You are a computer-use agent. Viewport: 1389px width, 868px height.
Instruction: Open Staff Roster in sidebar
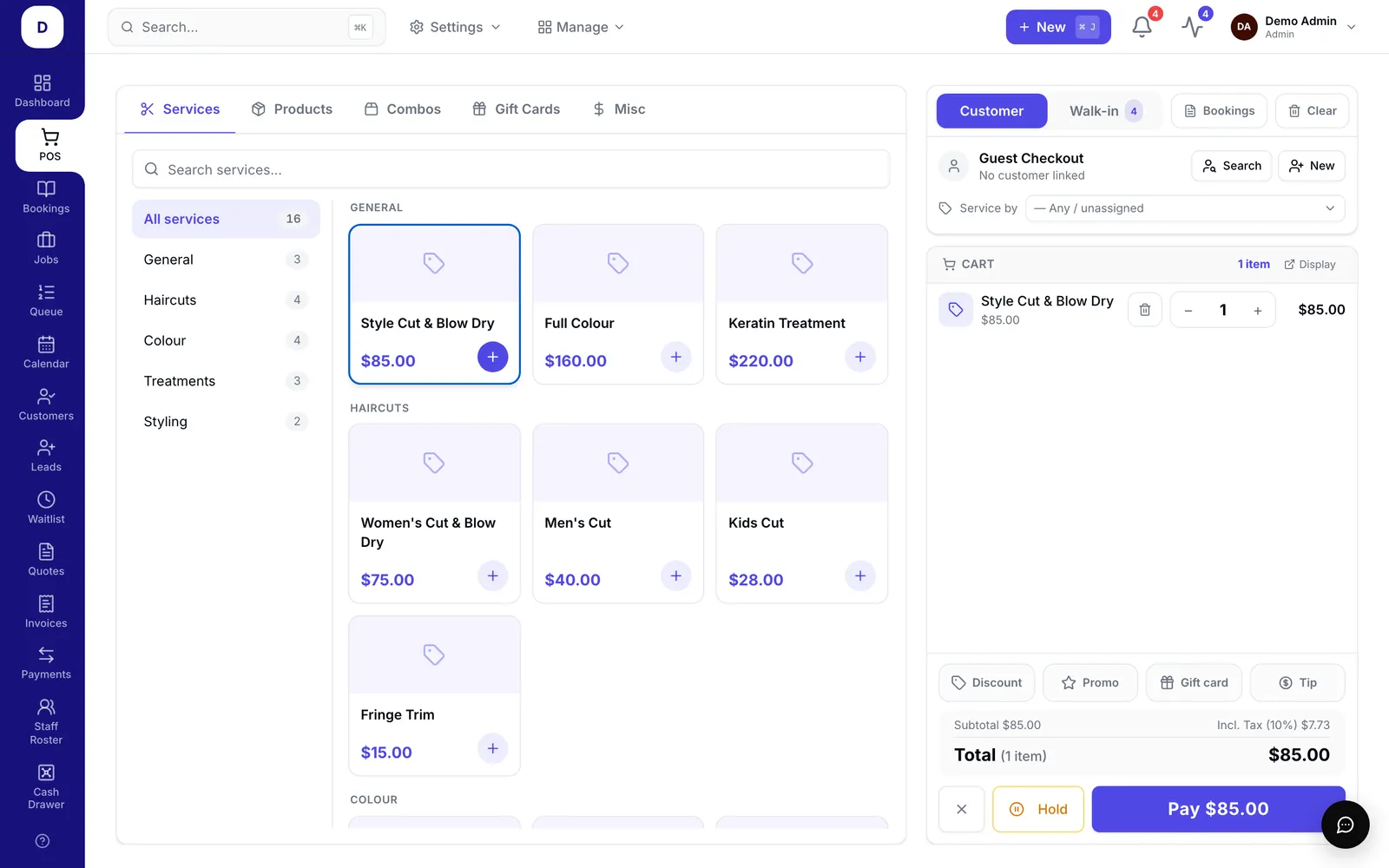[x=46, y=721]
